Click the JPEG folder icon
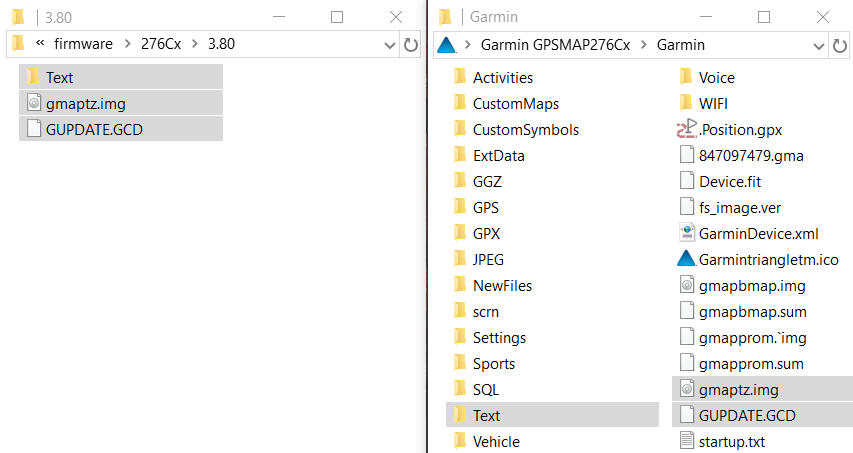 [x=460, y=259]
